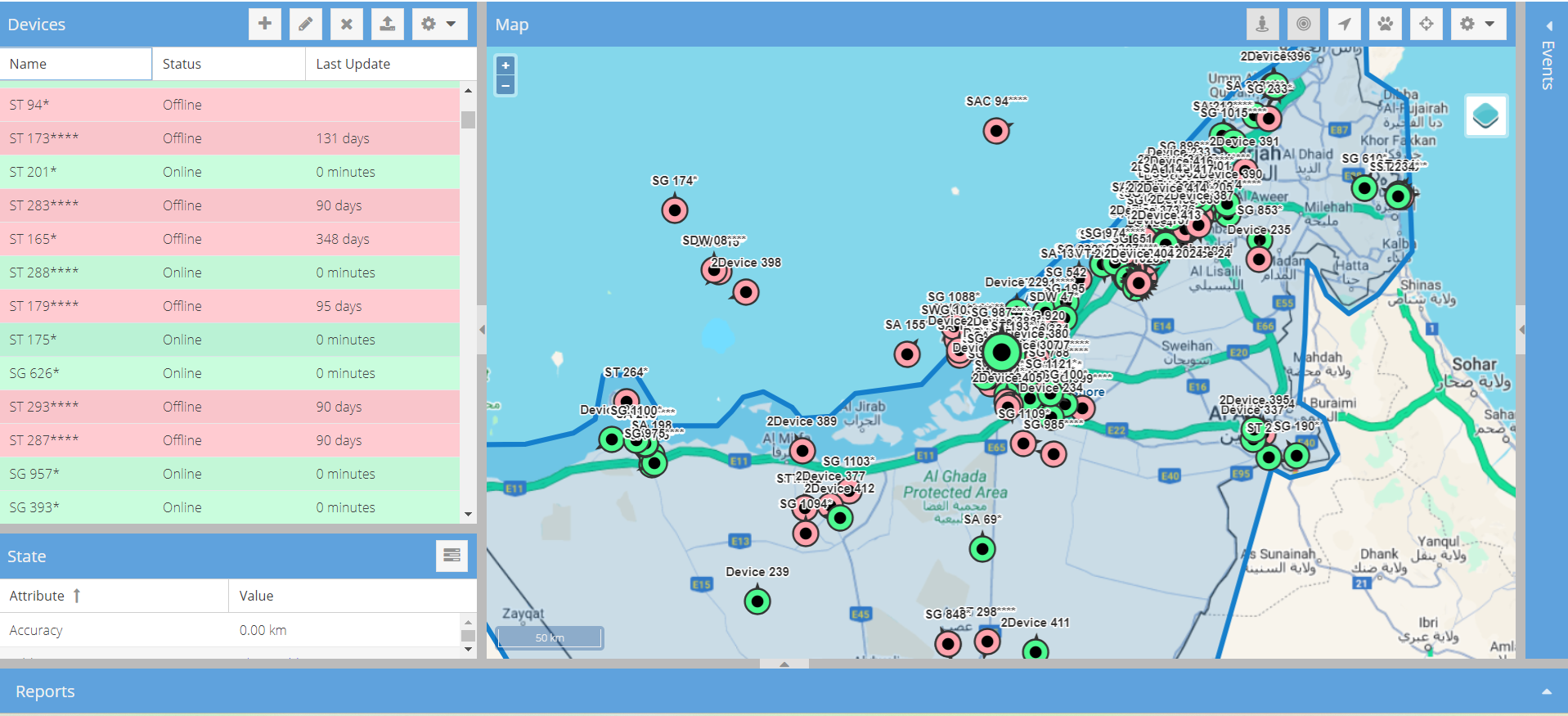Viewport: 1568px width, 716px height.
Task: Click the SAC 94 marker on the map
Action: 996,130
